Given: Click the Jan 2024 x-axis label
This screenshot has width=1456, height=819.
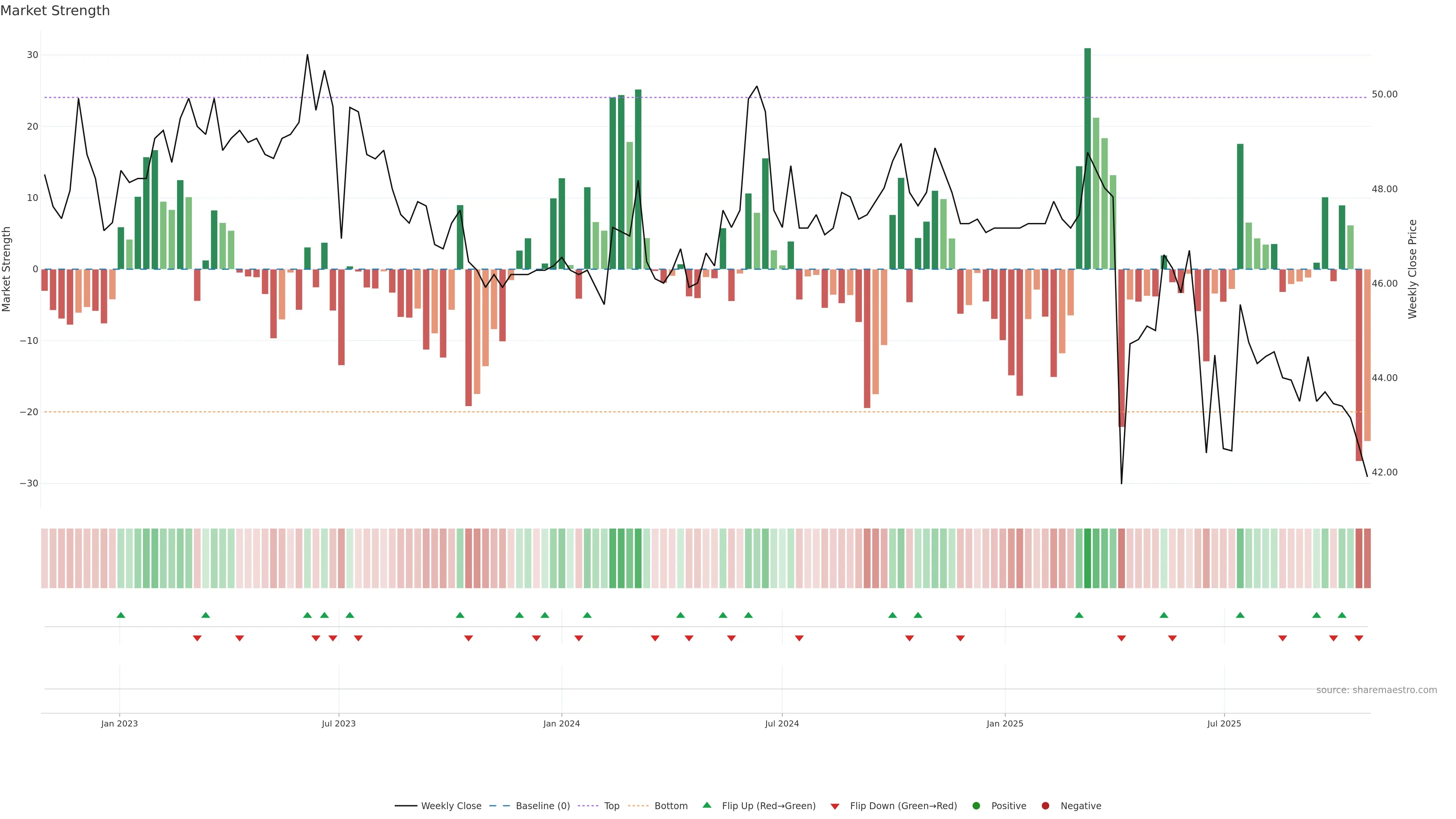Looking at the screenshot, I should pyautogui.click(x=561, y=723).
